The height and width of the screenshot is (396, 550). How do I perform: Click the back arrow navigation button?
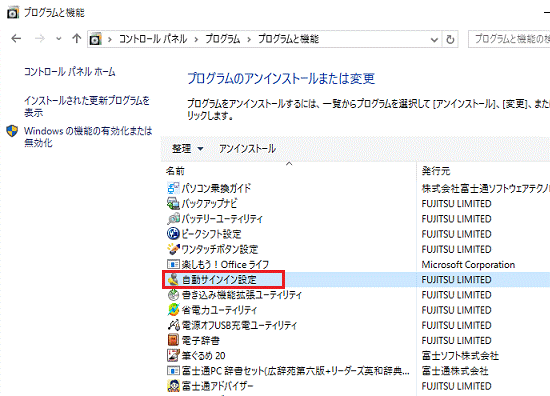tap(16, 39)
